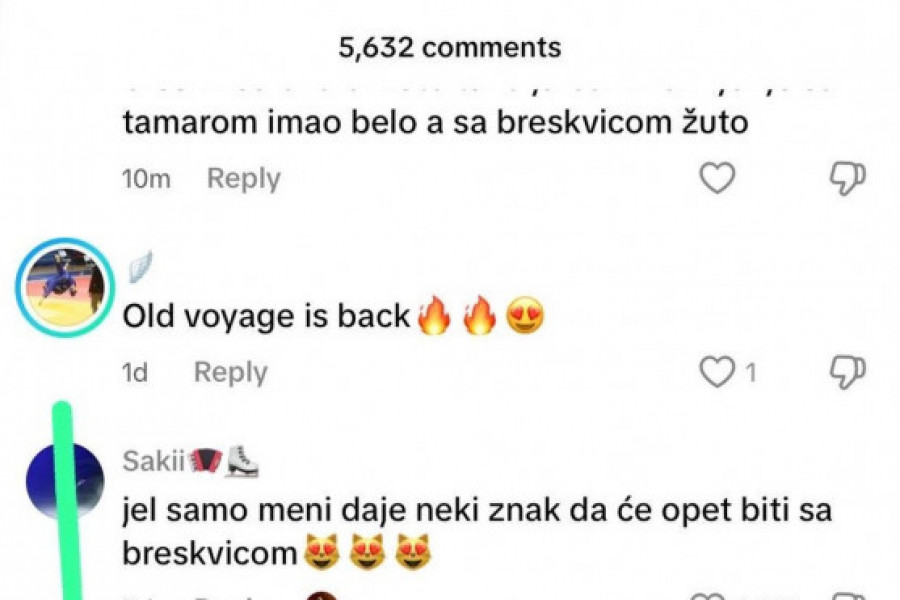Open the judo profile picture avatar

point(65,287)
